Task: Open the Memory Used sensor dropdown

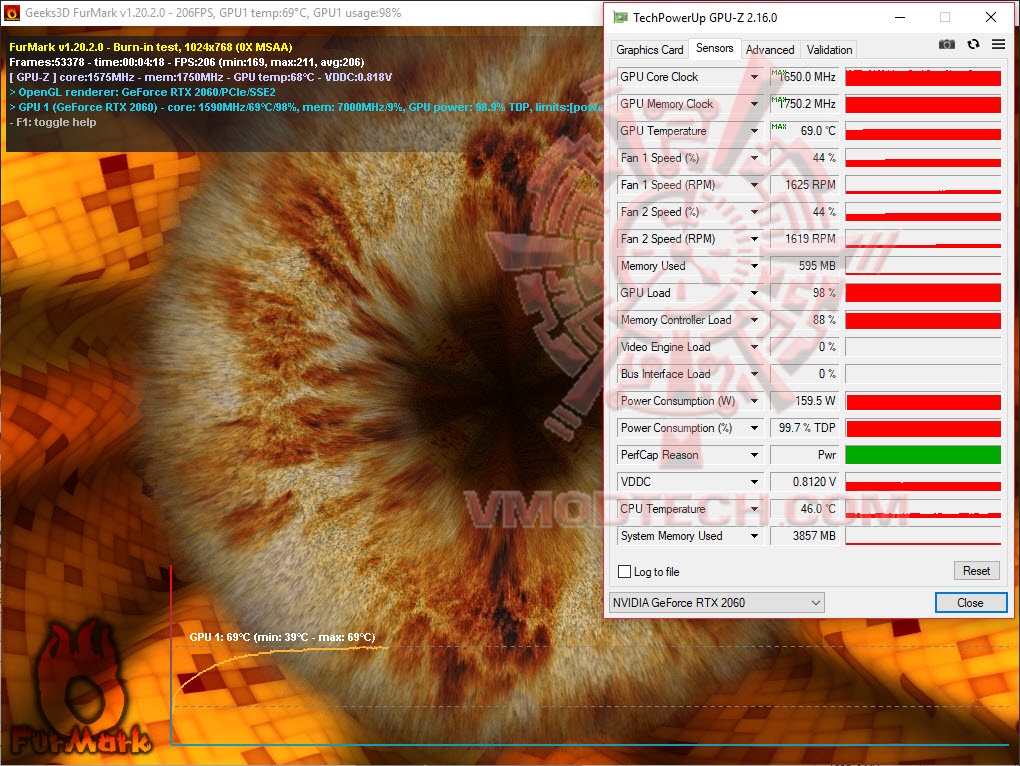Action: [755, 266]
